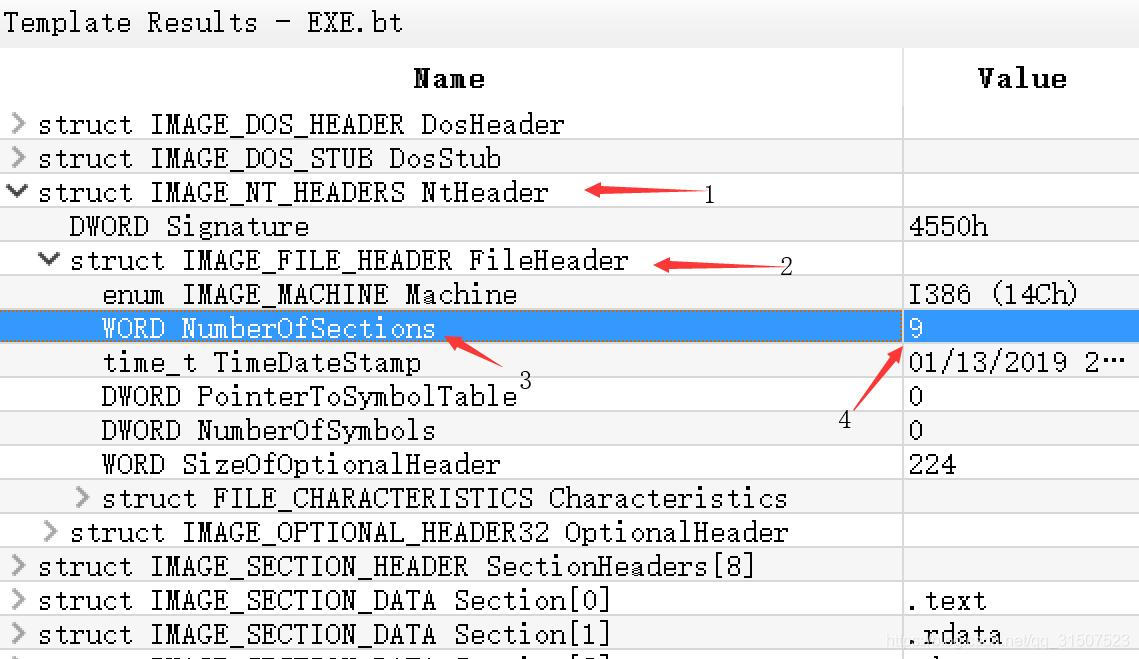Click the Section[0] value .text
1139x659 pixels.
[x=947, y=601]
